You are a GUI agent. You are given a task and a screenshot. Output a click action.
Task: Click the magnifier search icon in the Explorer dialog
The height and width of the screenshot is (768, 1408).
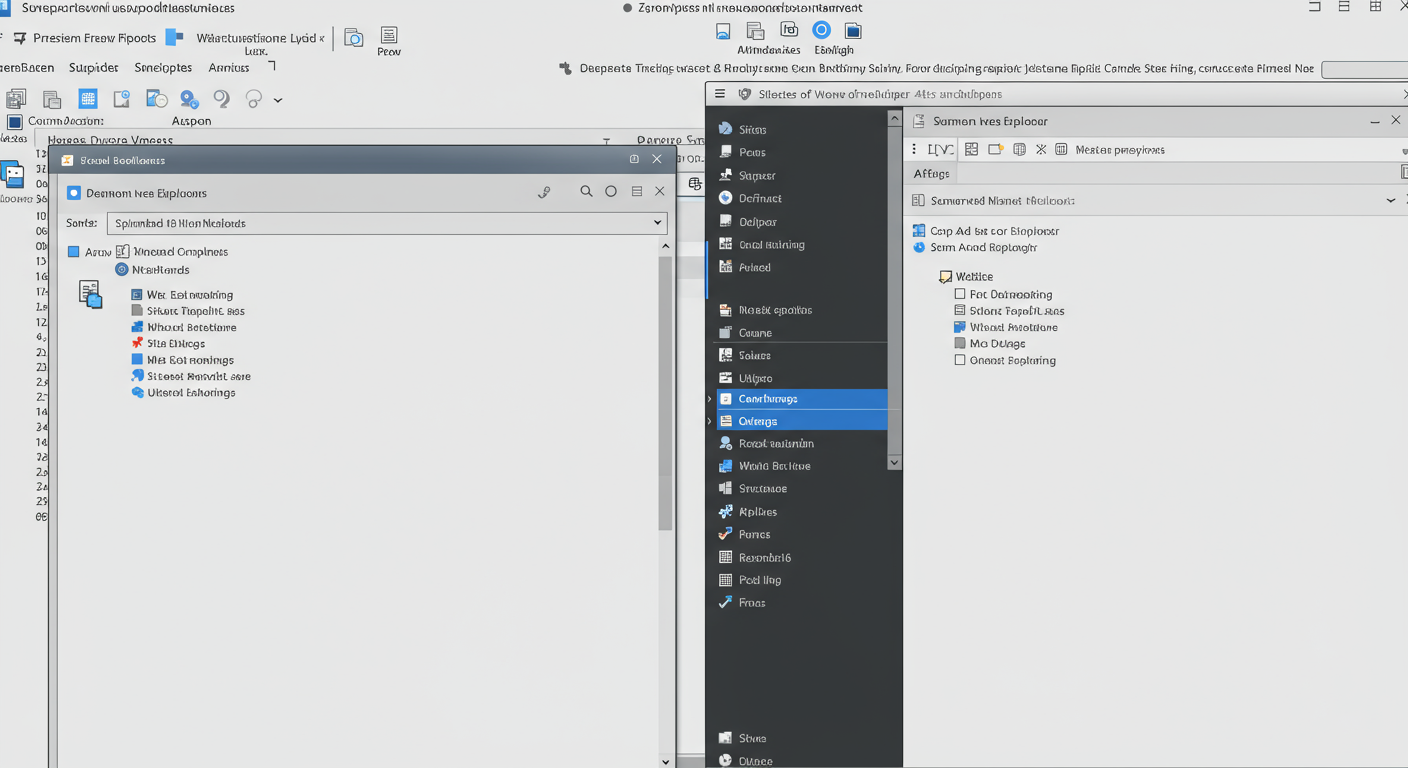coord(586,191)
